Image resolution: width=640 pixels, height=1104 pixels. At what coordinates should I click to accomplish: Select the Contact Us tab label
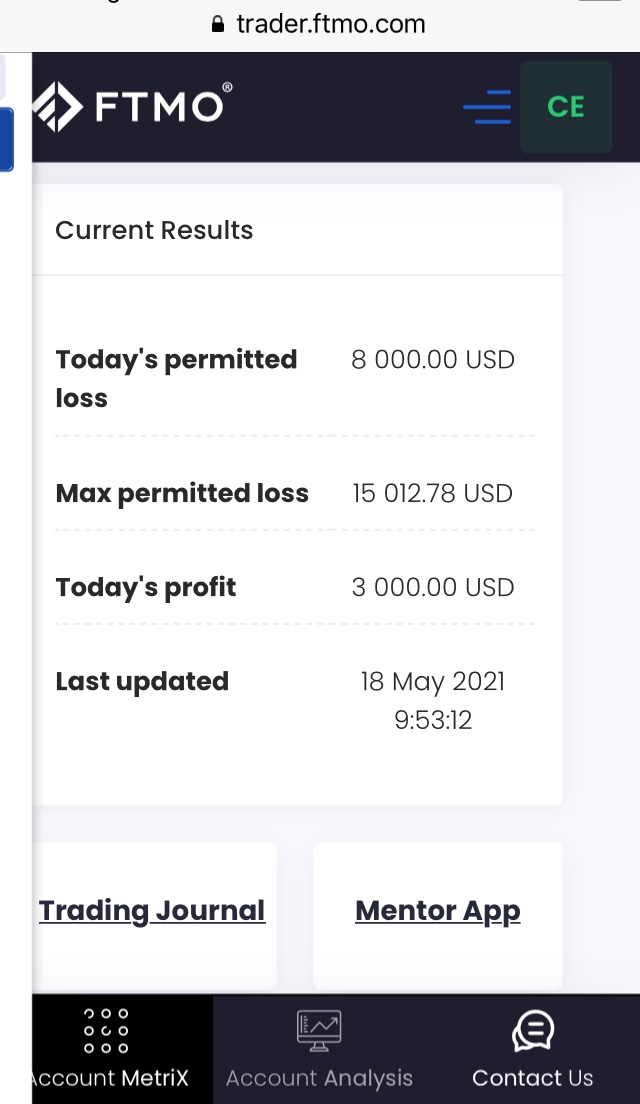[533, 1078]
